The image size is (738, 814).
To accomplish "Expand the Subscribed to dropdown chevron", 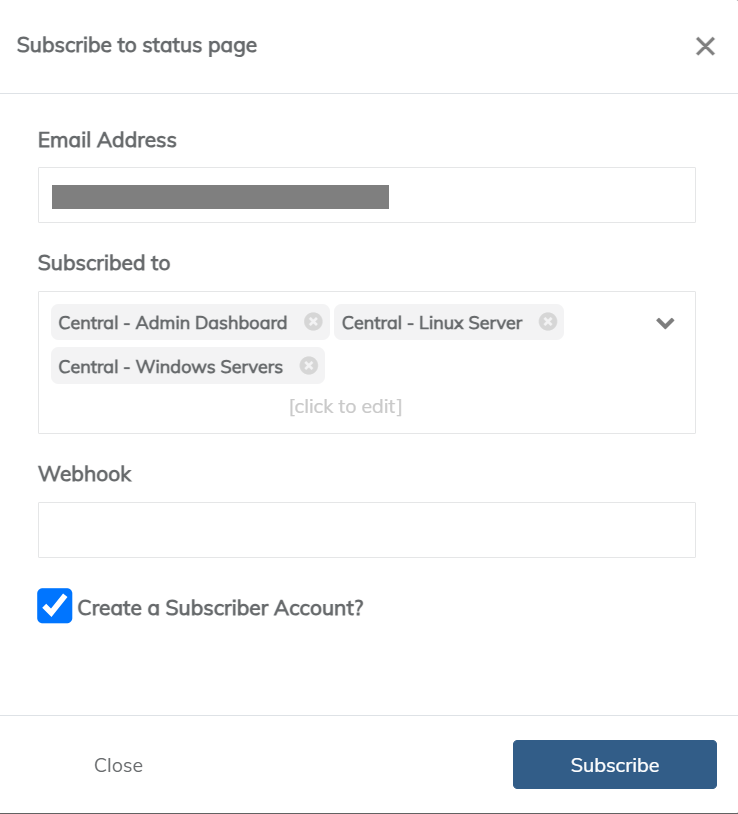I will point(665,323).
